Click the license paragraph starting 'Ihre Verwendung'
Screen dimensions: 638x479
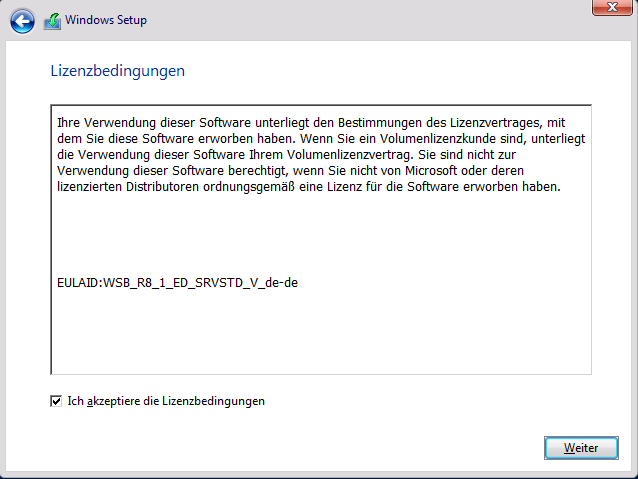pos(321,155)
